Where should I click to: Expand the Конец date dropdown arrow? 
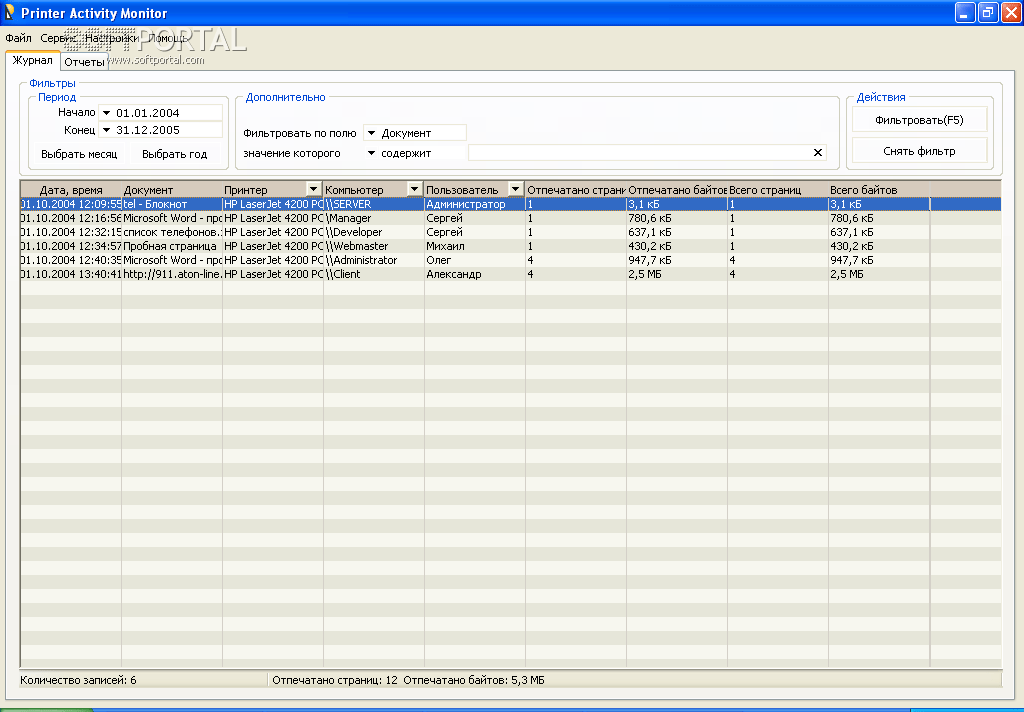point(106,130)
